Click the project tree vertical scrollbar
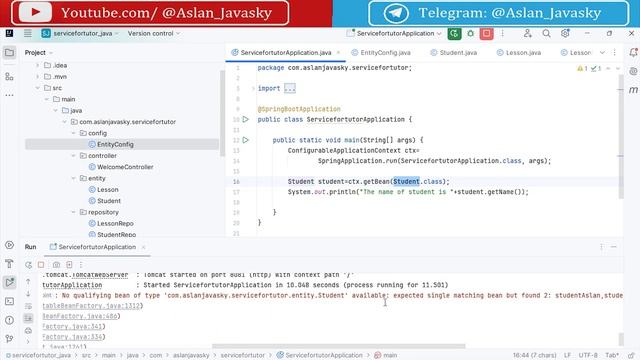This screenshot has width=640, height=360. click(x=222, y=113)
